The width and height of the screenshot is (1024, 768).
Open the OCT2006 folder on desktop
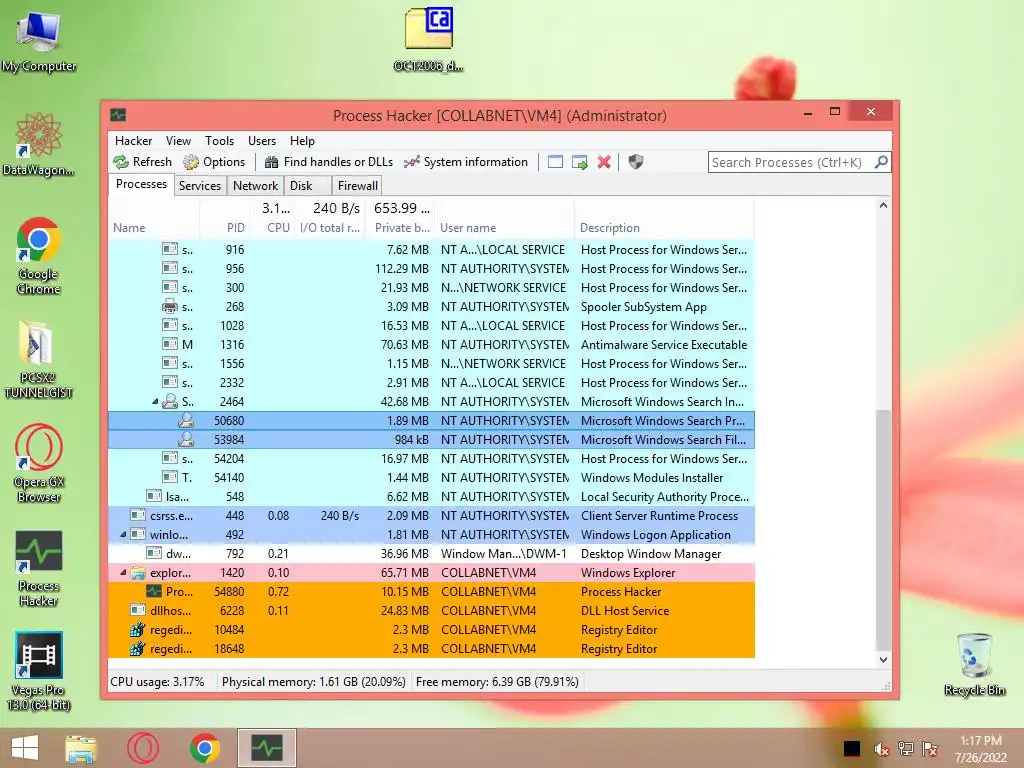428,39
